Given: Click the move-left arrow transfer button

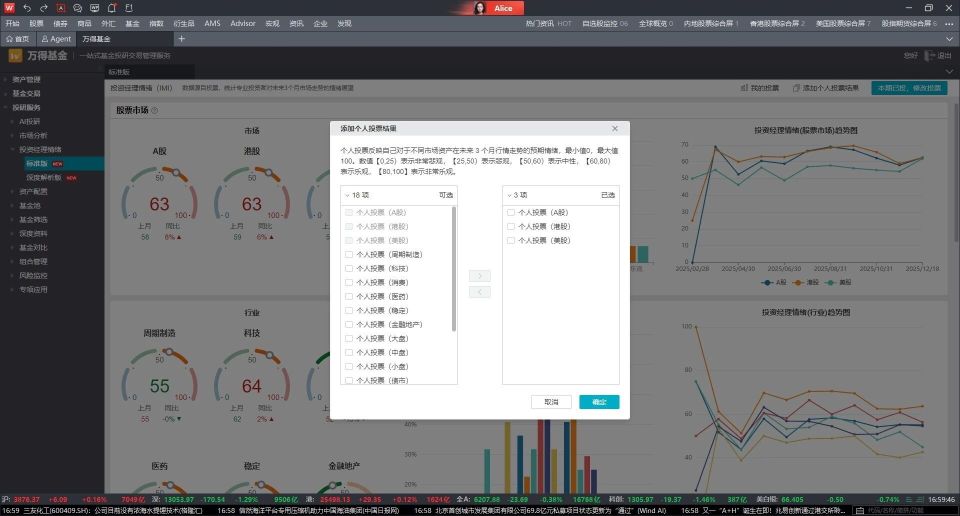Looking at the screenshot, I should tap(479, 293).
